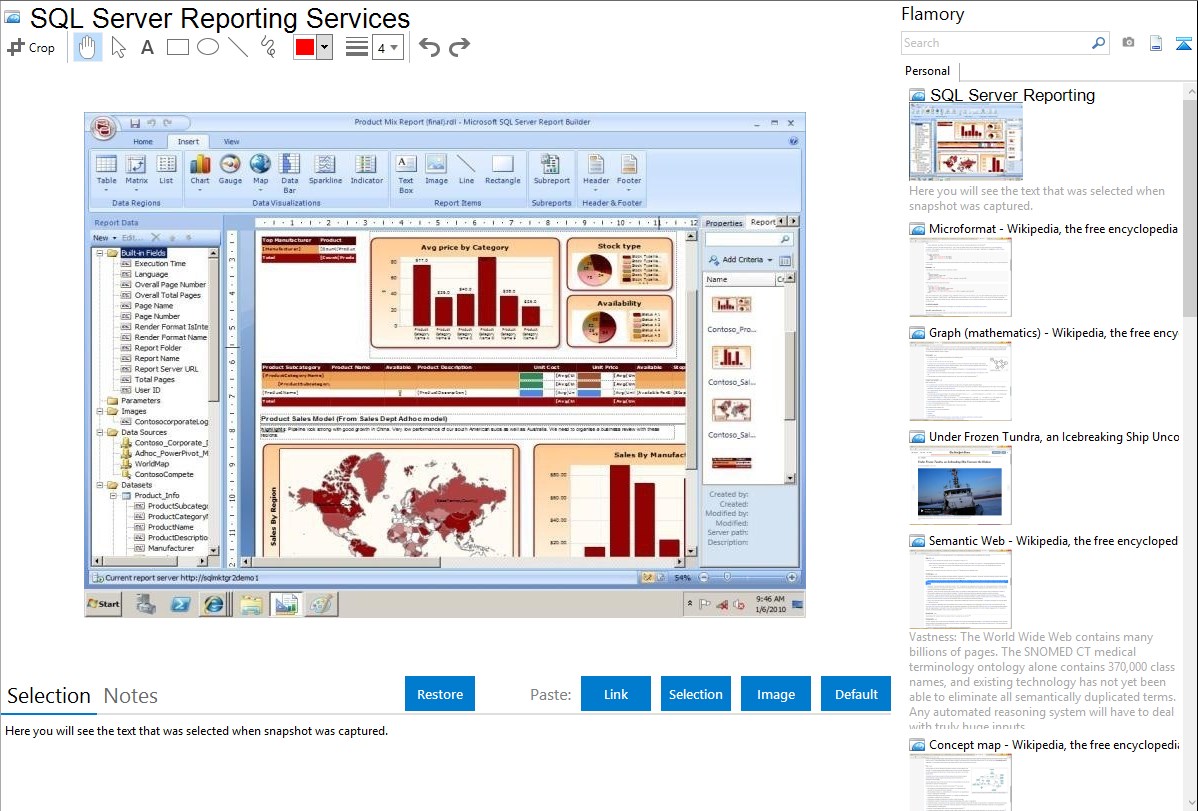Collapse the Datasets tree node
Screen dimensions: 1198x811
tap(100, 485)
